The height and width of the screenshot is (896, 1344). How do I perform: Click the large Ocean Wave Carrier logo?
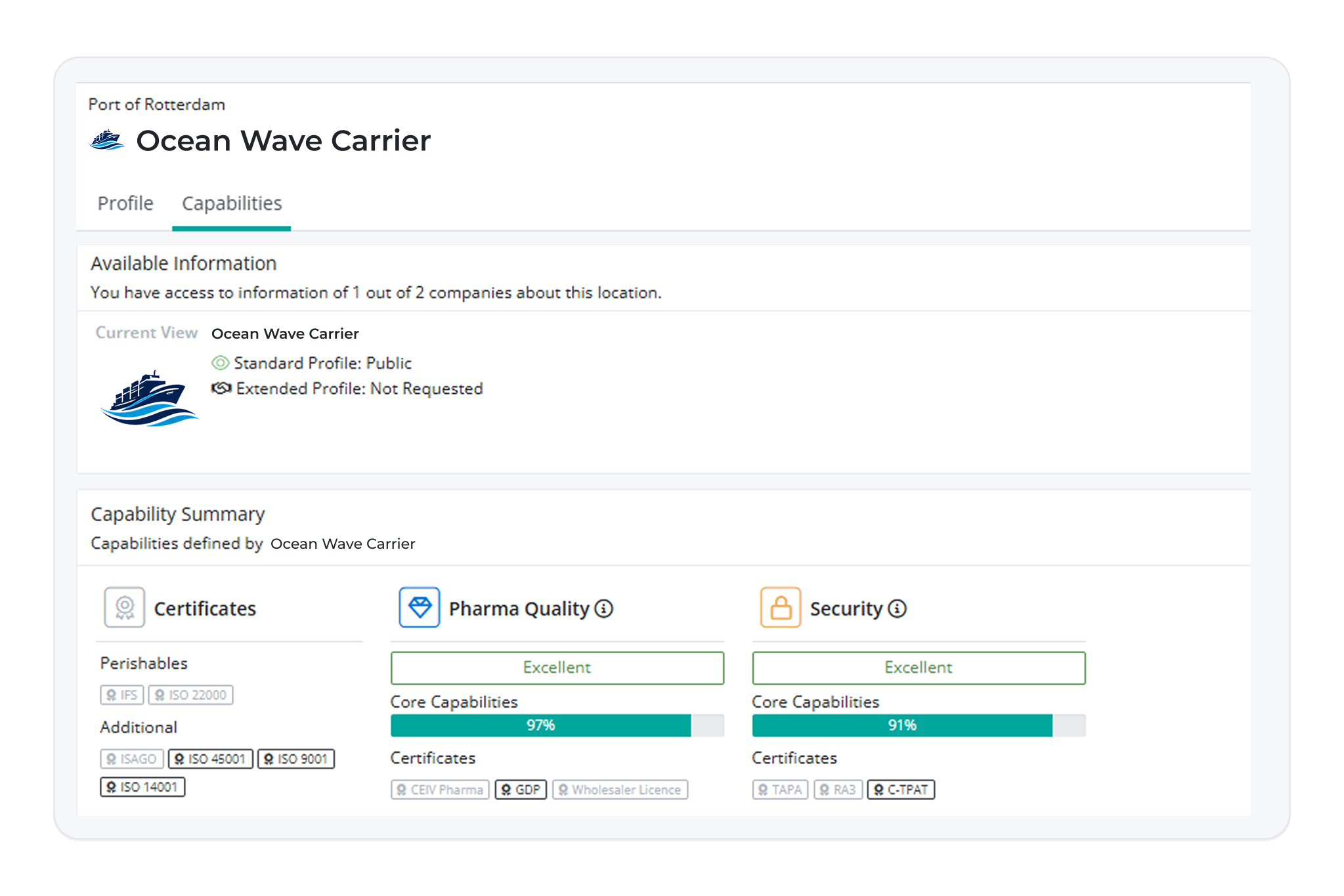click(x=150, y=398)
